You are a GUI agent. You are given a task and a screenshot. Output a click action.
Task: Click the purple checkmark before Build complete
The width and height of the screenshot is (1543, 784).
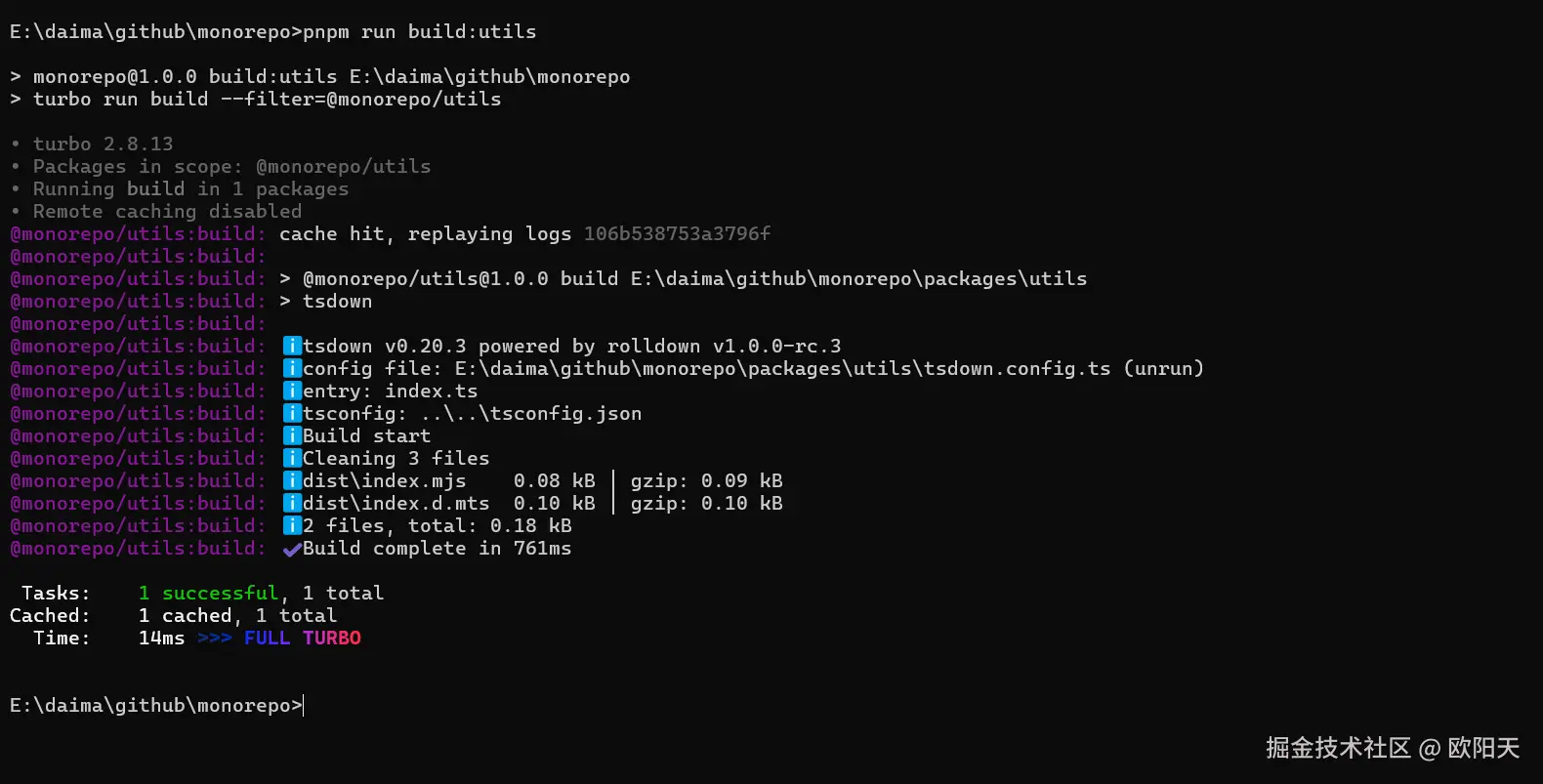click(292, 549)
